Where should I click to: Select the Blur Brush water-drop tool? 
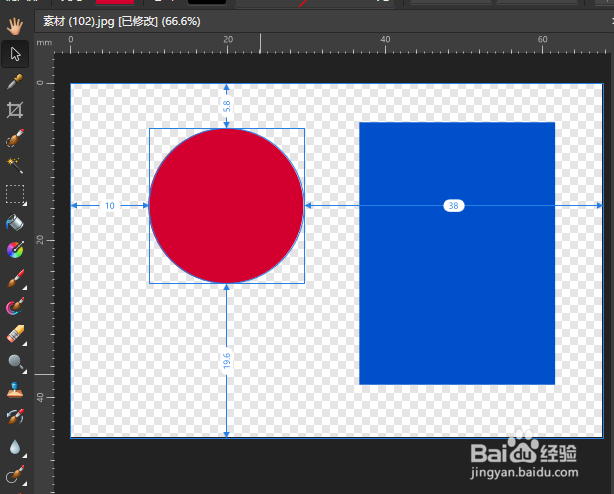tap(15, 447)
